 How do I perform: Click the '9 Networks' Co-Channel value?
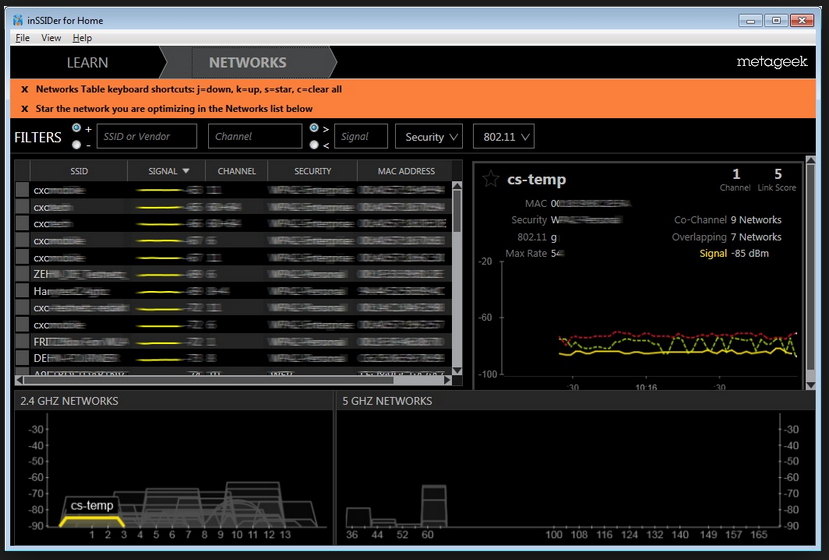756,220
